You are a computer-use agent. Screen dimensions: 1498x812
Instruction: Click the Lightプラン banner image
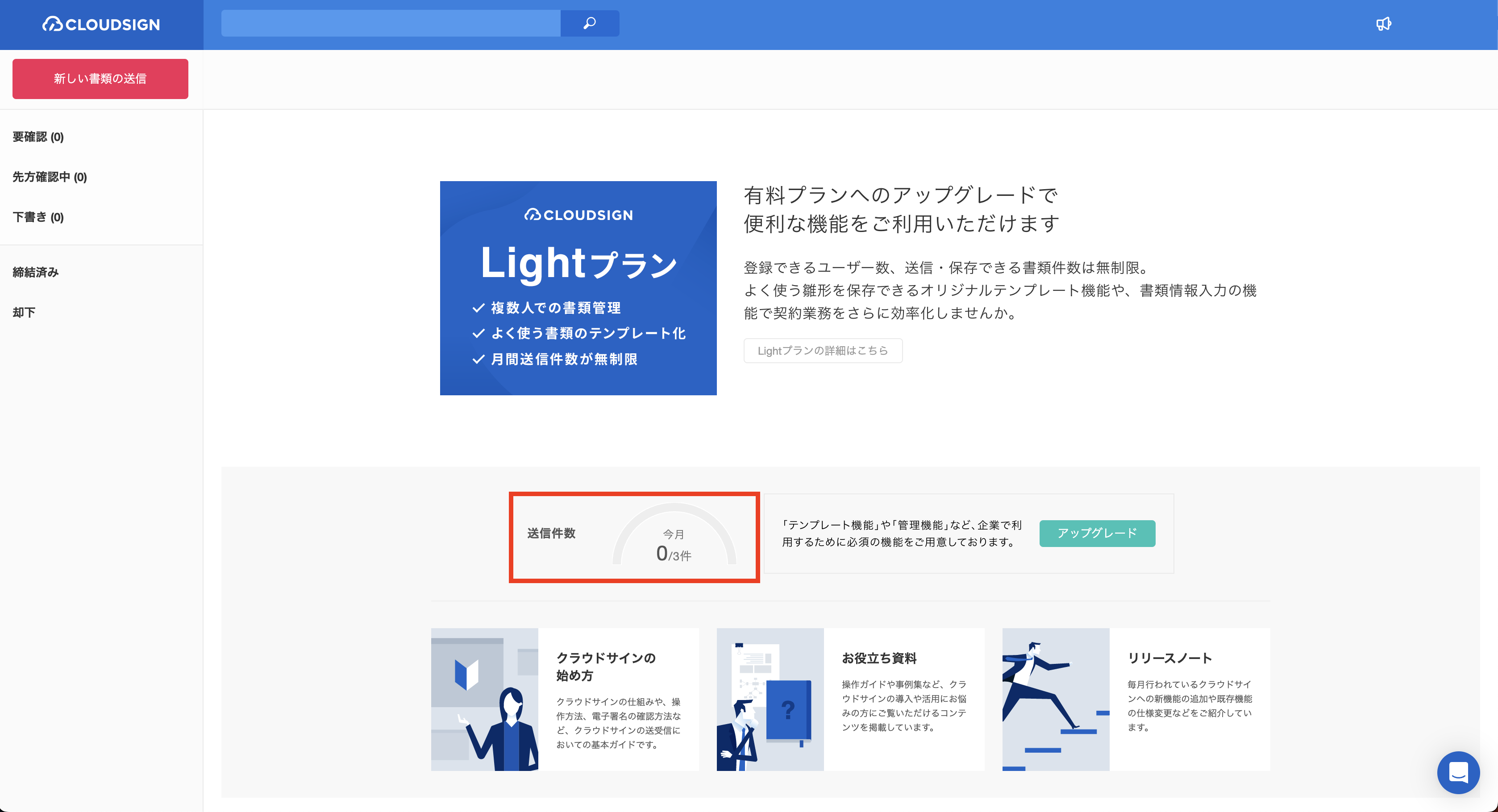[578, 288]
